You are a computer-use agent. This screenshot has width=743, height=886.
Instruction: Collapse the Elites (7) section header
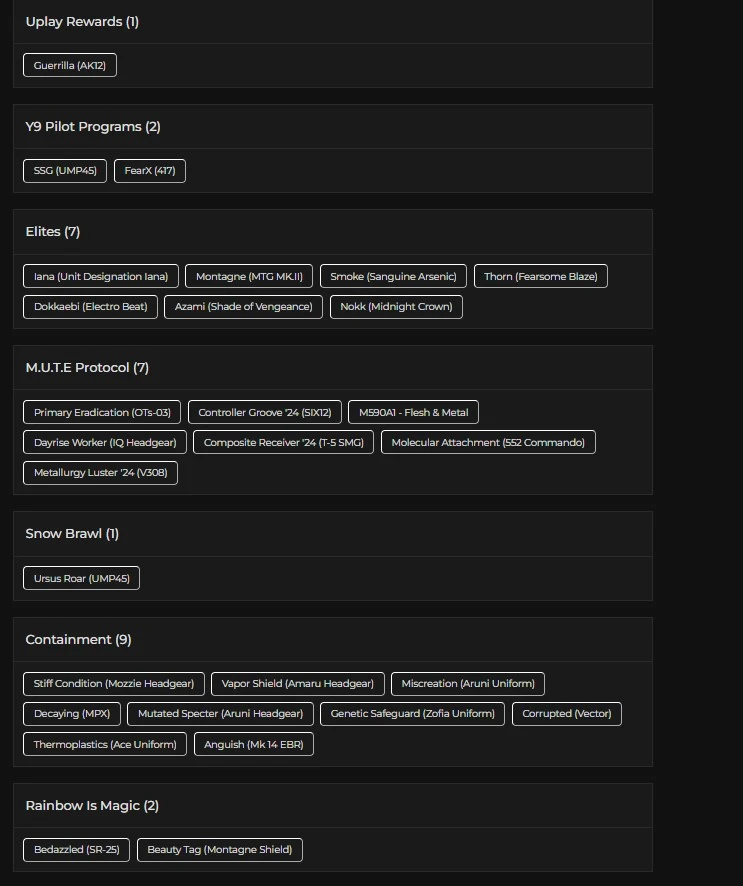coord(332,232)
